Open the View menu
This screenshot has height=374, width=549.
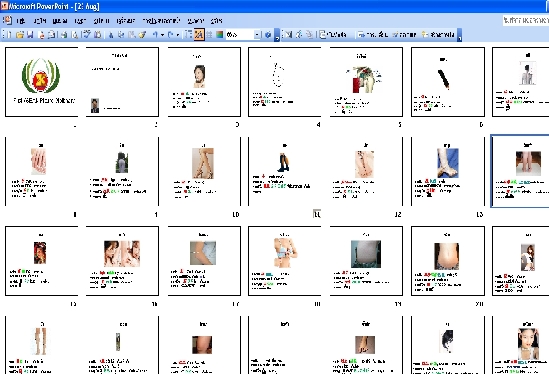[60, 21]
